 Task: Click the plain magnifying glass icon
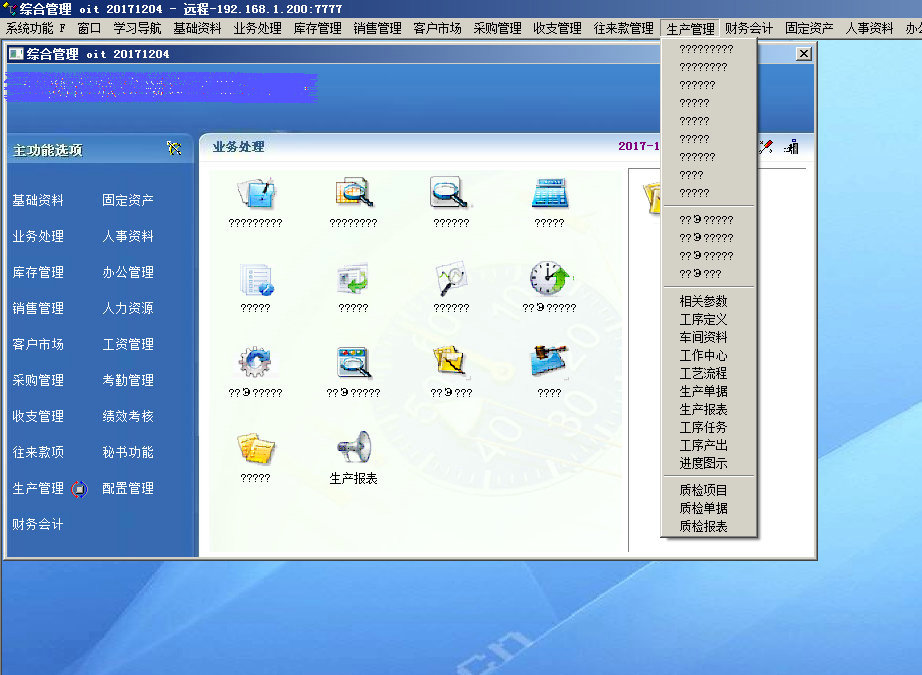point(450,192)
